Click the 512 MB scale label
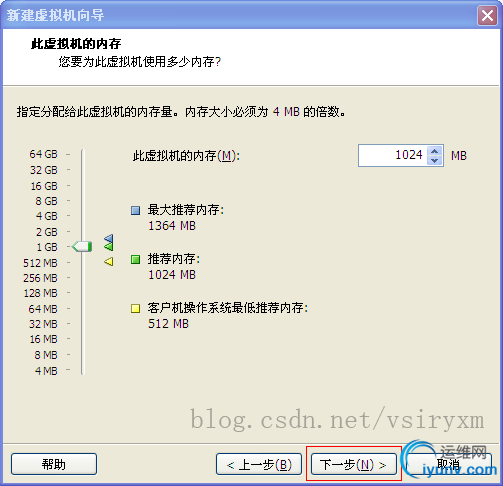The width and height of the screenshot is (503, 486). coord(40,263)
